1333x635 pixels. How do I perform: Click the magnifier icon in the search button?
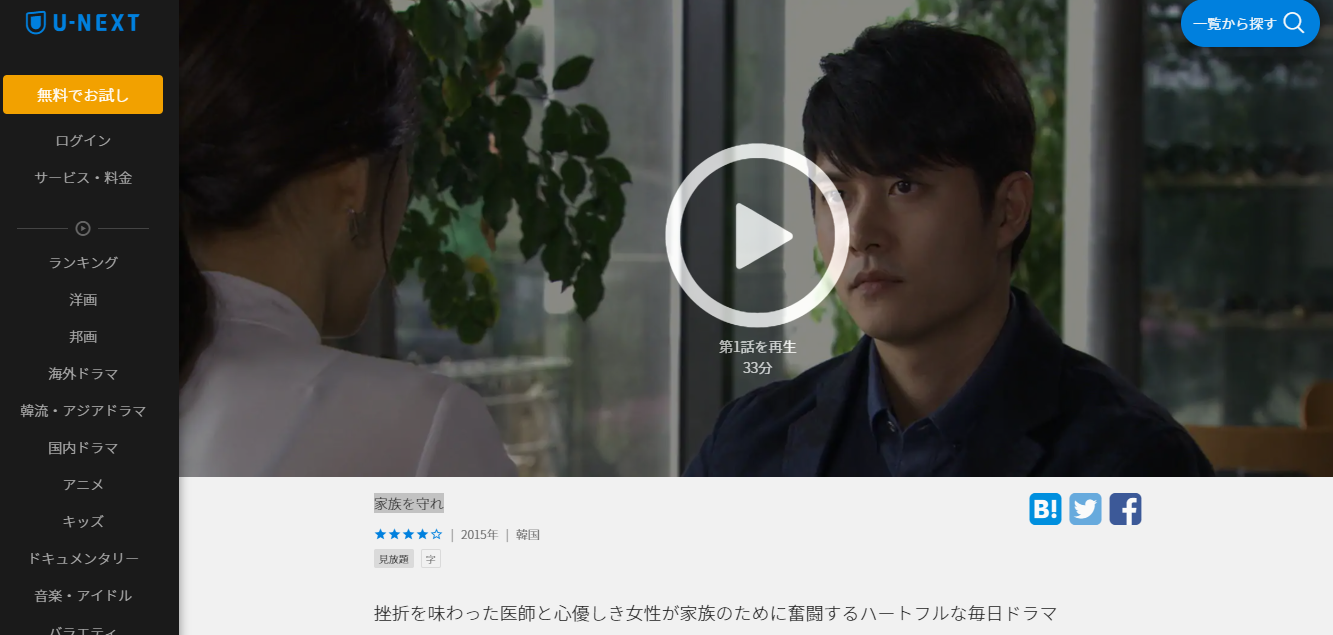1294,23
